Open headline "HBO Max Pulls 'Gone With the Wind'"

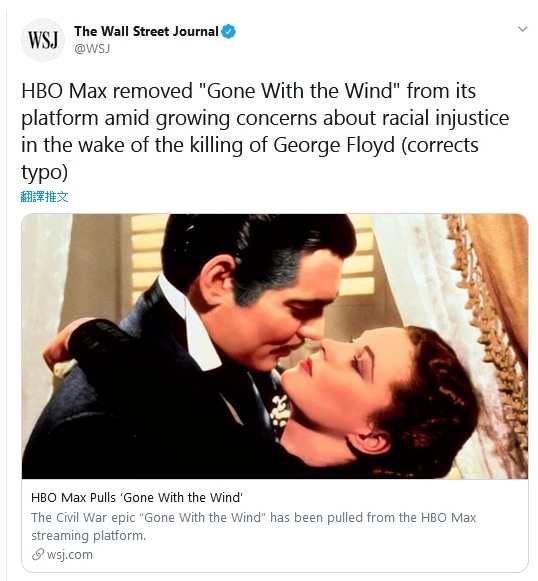[x=137, y=497]
